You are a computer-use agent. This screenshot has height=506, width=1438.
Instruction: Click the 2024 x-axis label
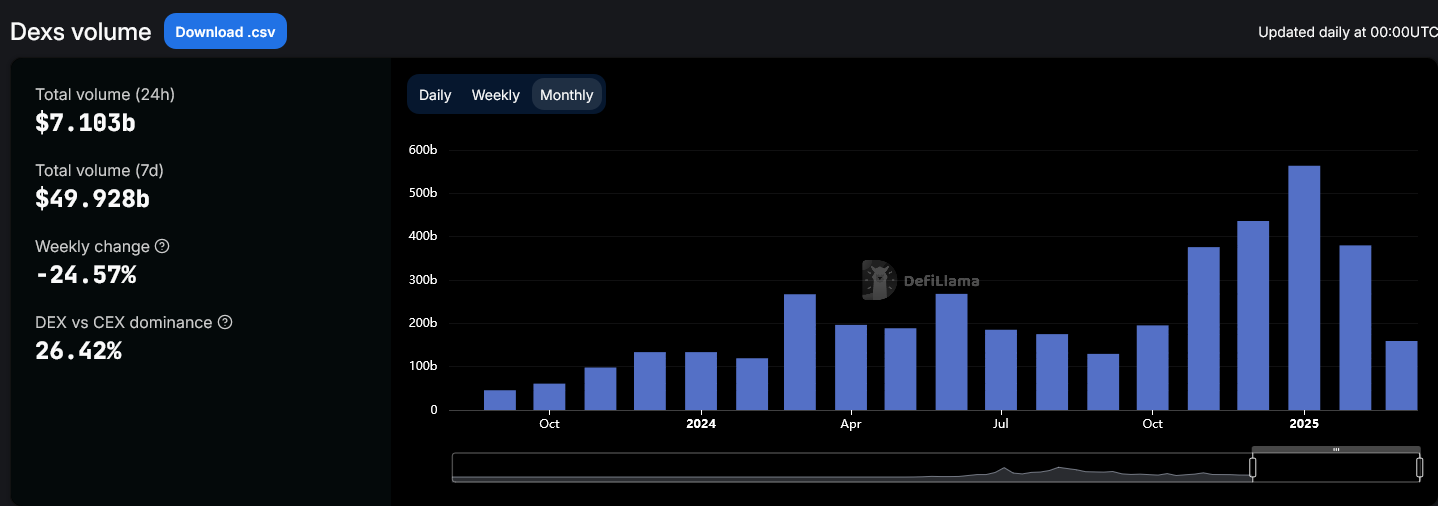[700, 423]
